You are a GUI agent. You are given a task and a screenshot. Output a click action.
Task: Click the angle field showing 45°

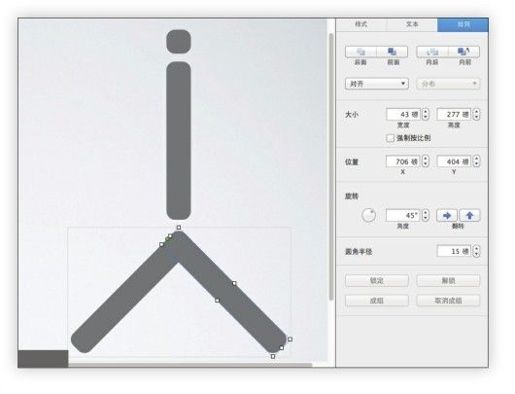point(403,215)
